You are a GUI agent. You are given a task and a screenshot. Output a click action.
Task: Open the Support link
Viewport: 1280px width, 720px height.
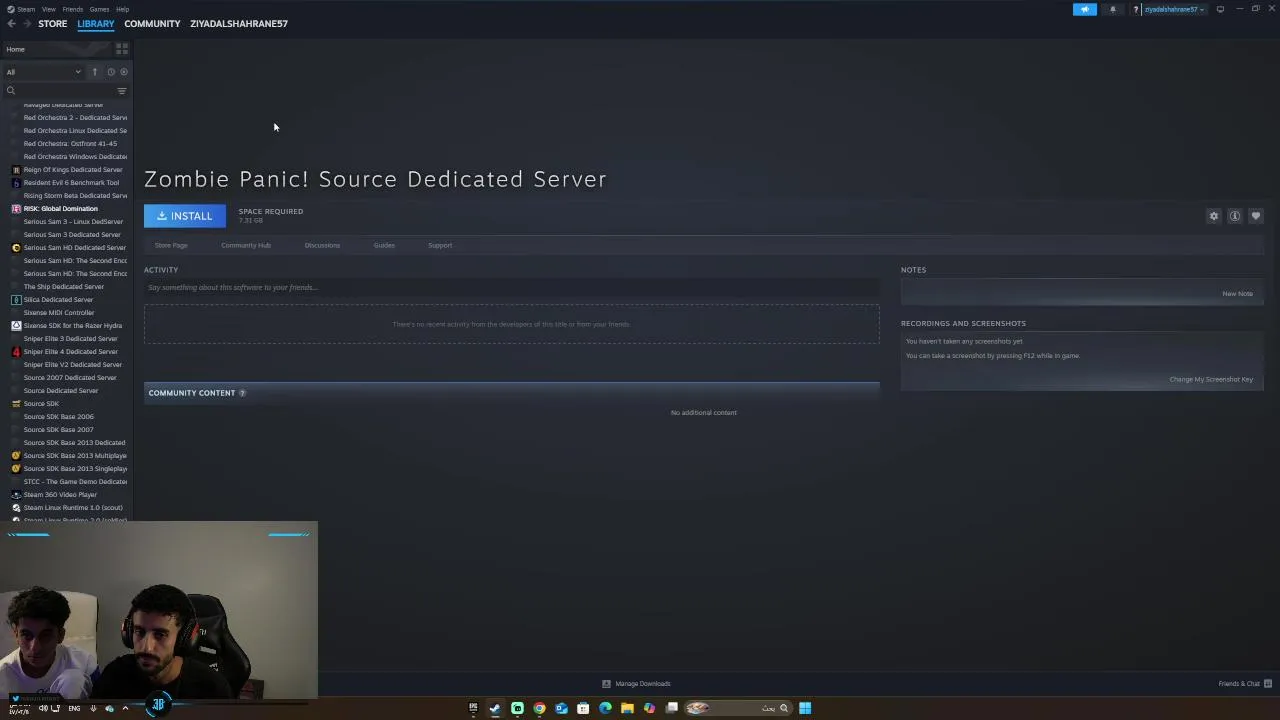click(x=440, y=245)
